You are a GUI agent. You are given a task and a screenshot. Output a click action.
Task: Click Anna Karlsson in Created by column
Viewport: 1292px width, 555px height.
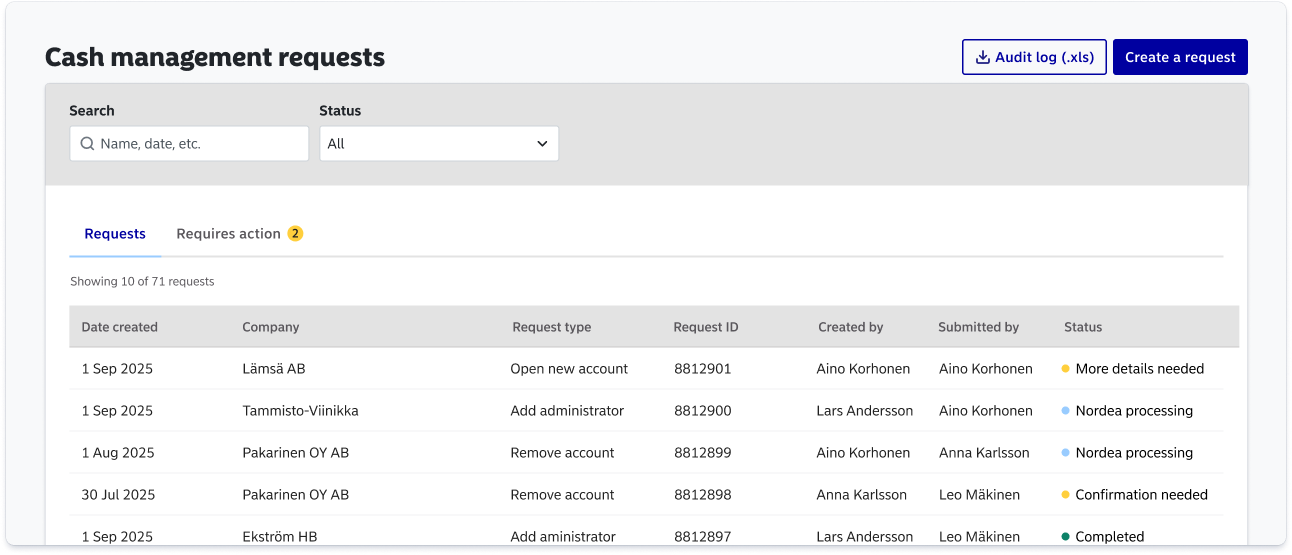(x=862, y=495)
